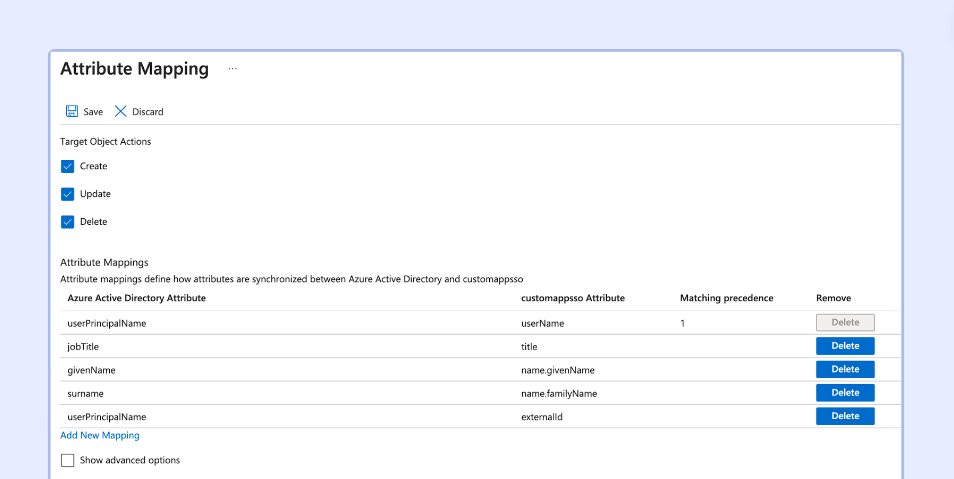Delete the surname mapping row
Image resolution: width=954 pixels, height=479 pixels.
click(845, 393)
